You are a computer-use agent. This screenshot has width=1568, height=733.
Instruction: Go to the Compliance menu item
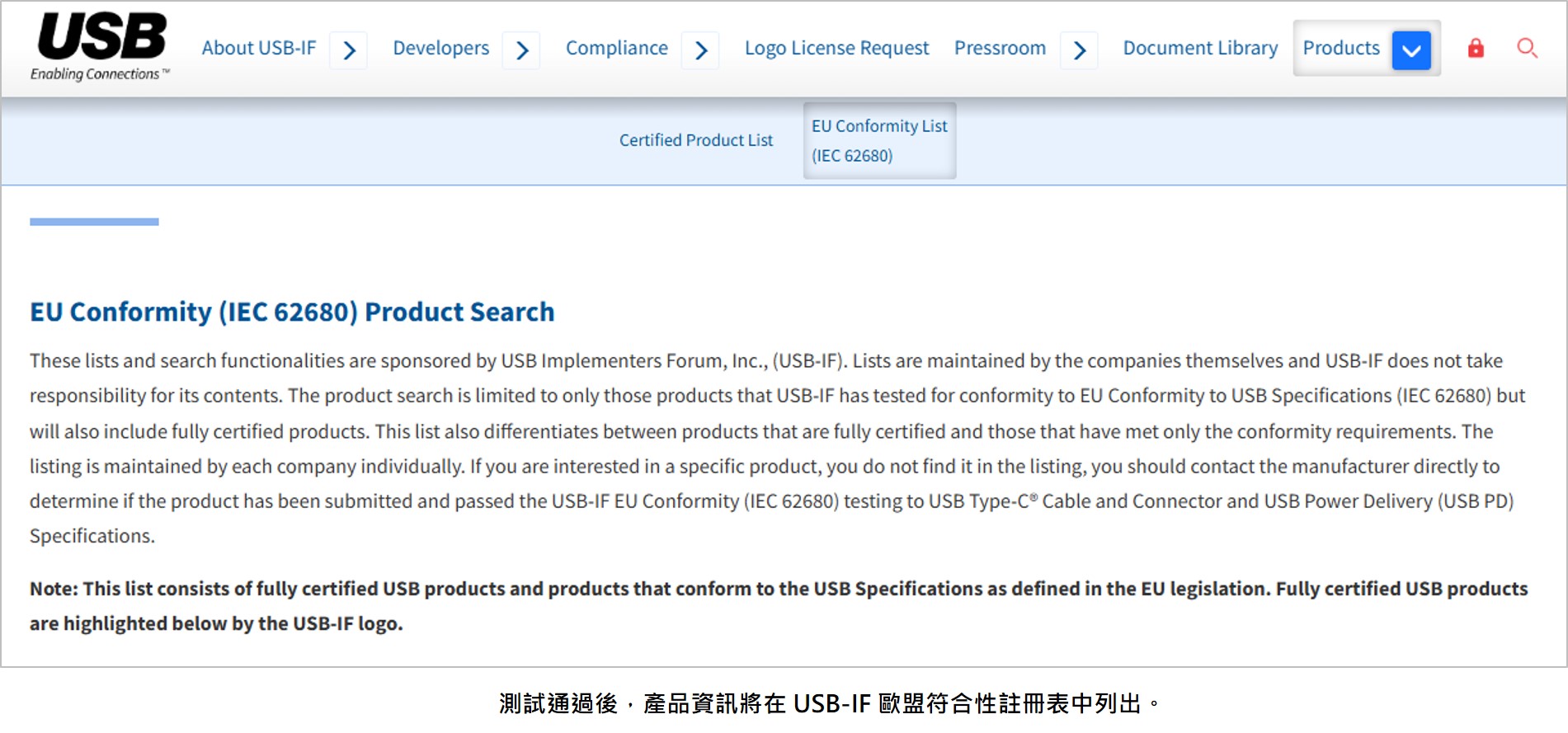pos(617,48)
